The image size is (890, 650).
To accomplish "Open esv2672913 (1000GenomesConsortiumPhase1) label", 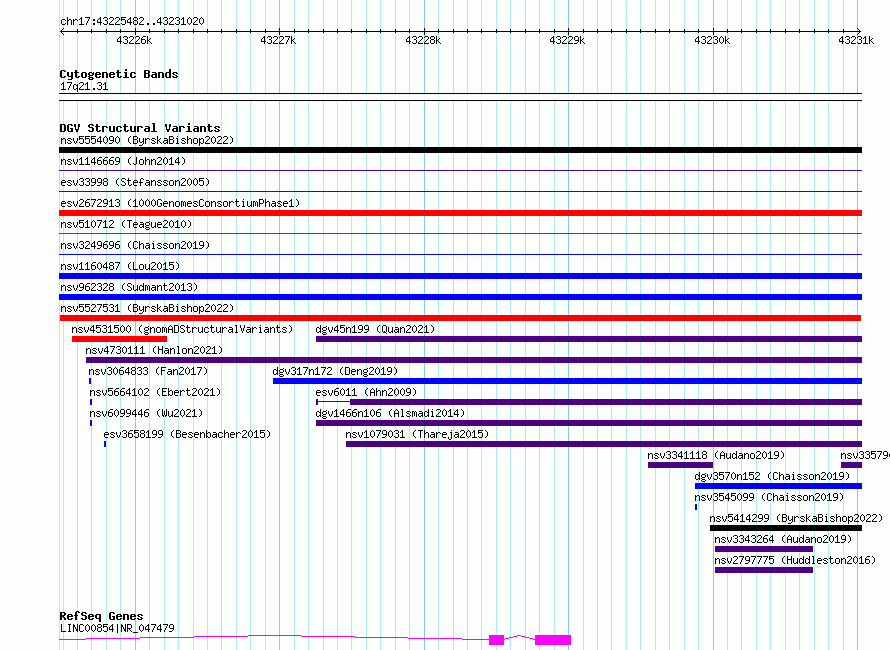I will [180, 203].
